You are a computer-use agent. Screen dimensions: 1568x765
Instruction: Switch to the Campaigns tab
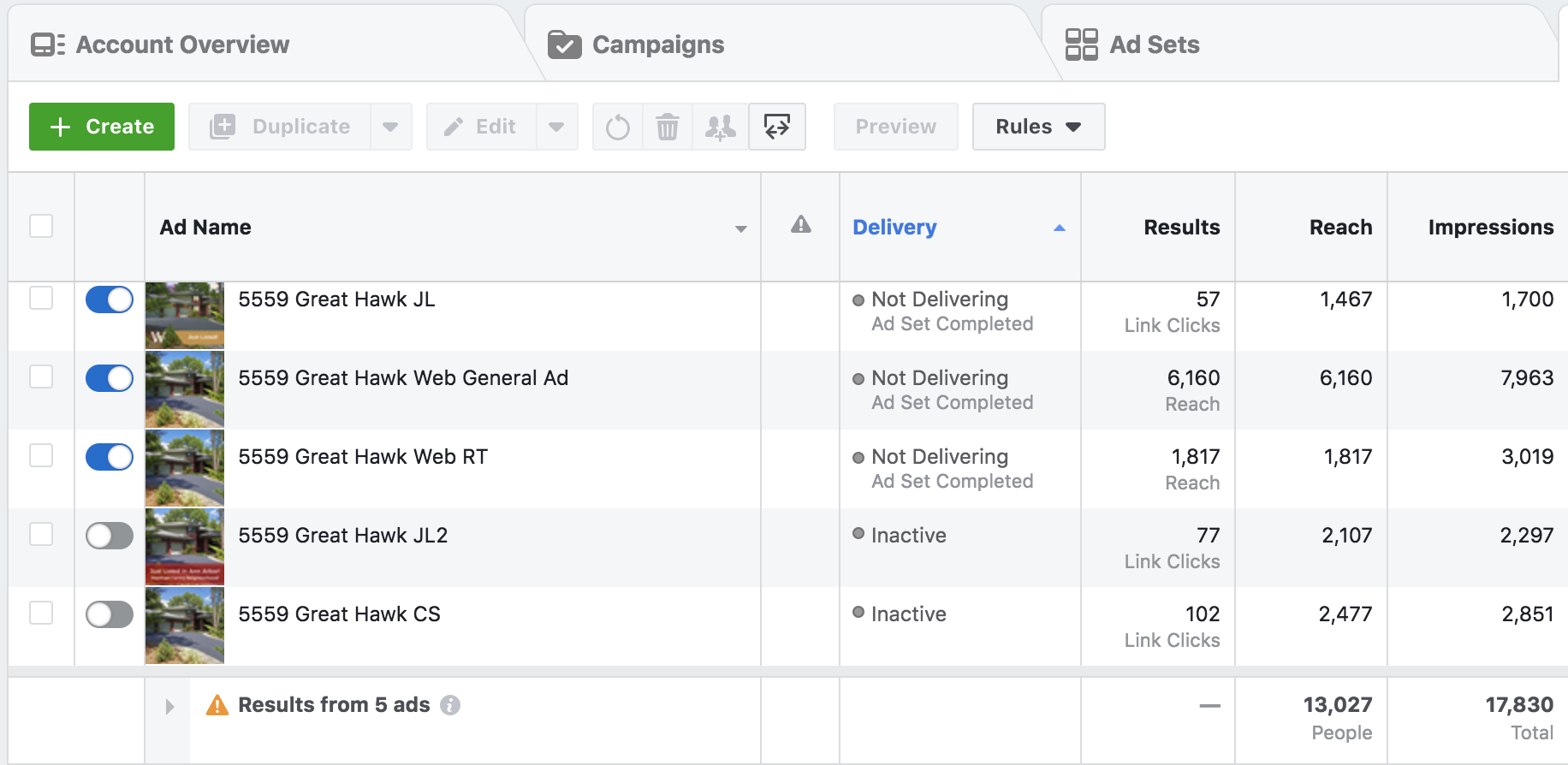coord(657,44)
